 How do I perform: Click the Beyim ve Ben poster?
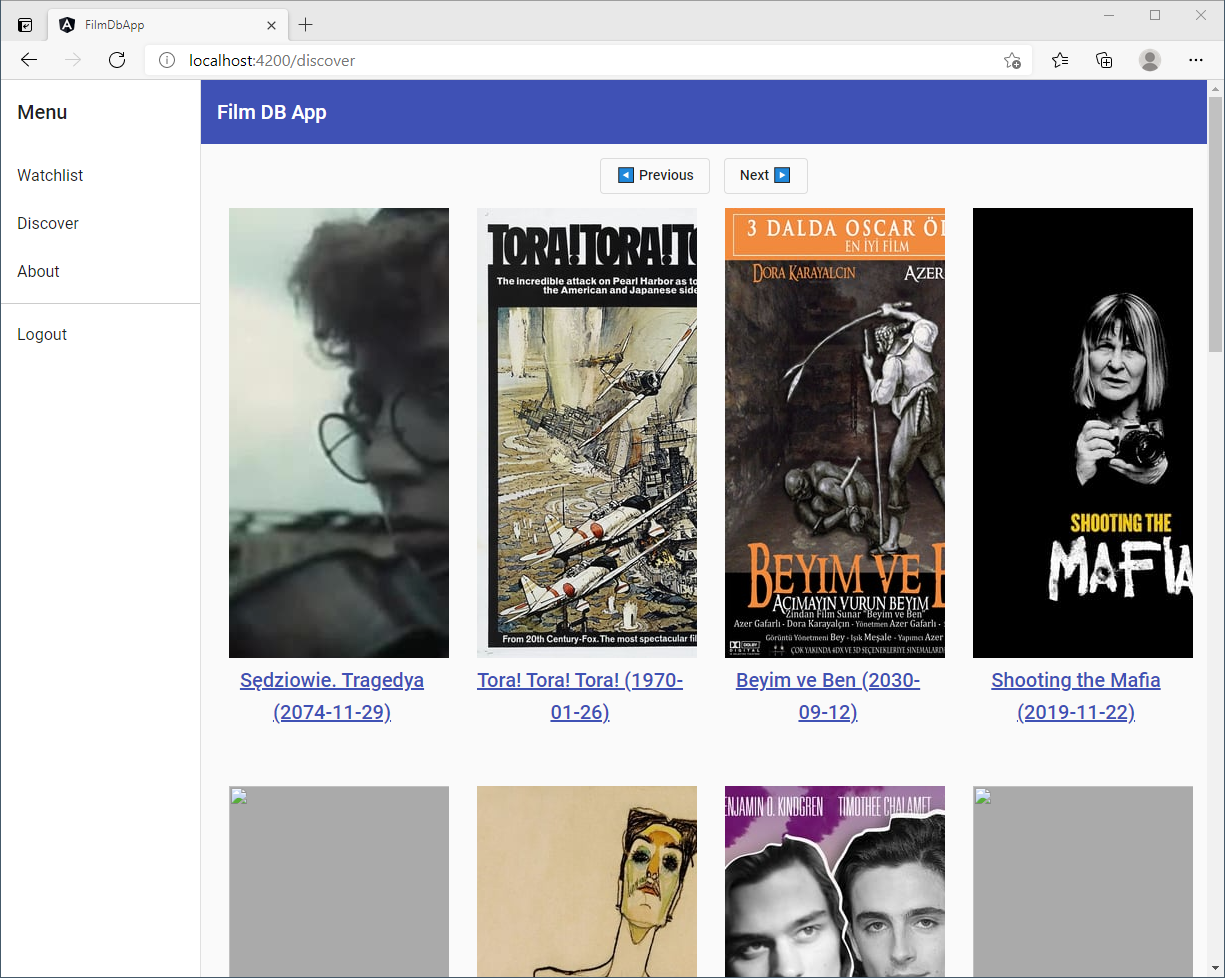(x=835, y=433)
